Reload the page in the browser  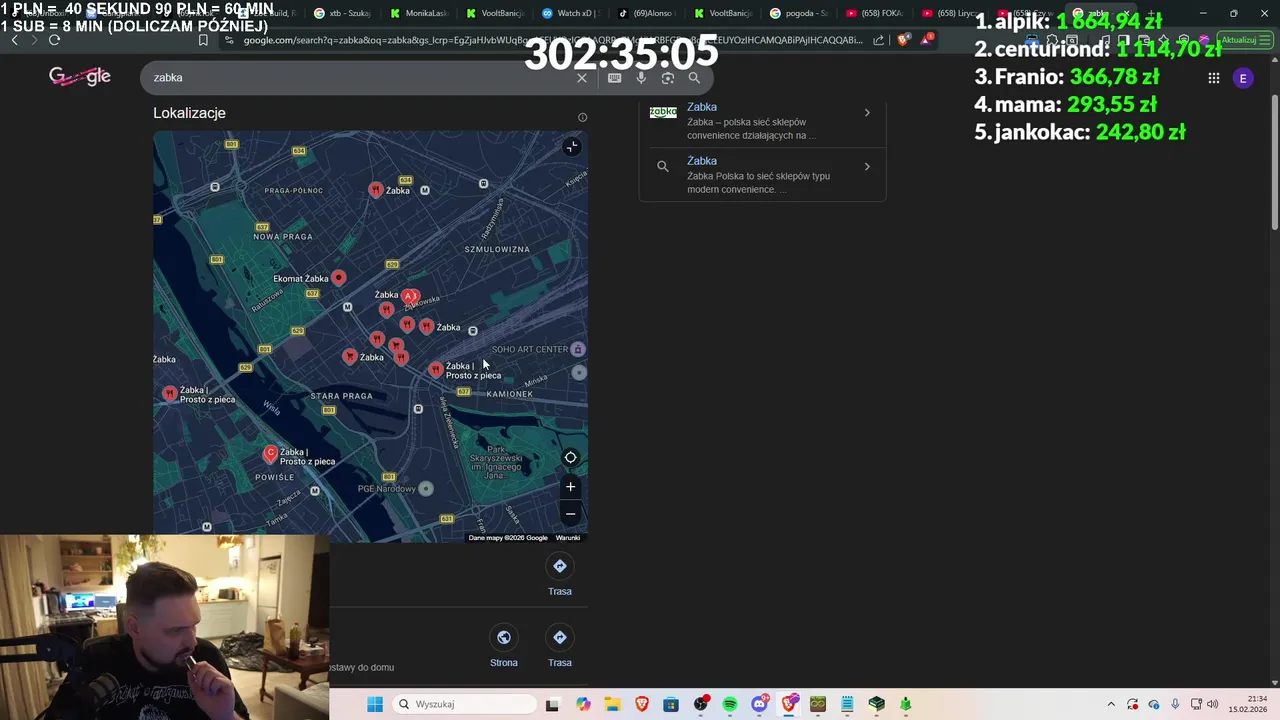[x=54, y=40]
